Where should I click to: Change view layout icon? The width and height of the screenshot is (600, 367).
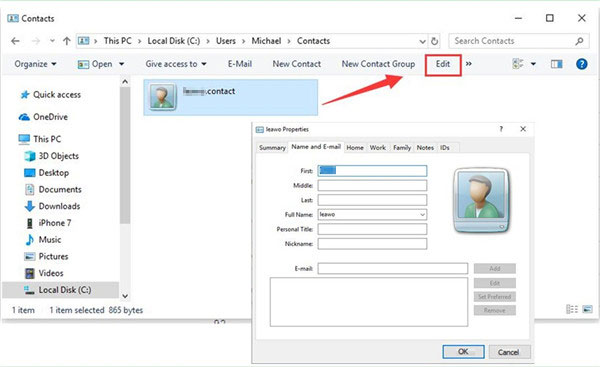pos(518,64)
